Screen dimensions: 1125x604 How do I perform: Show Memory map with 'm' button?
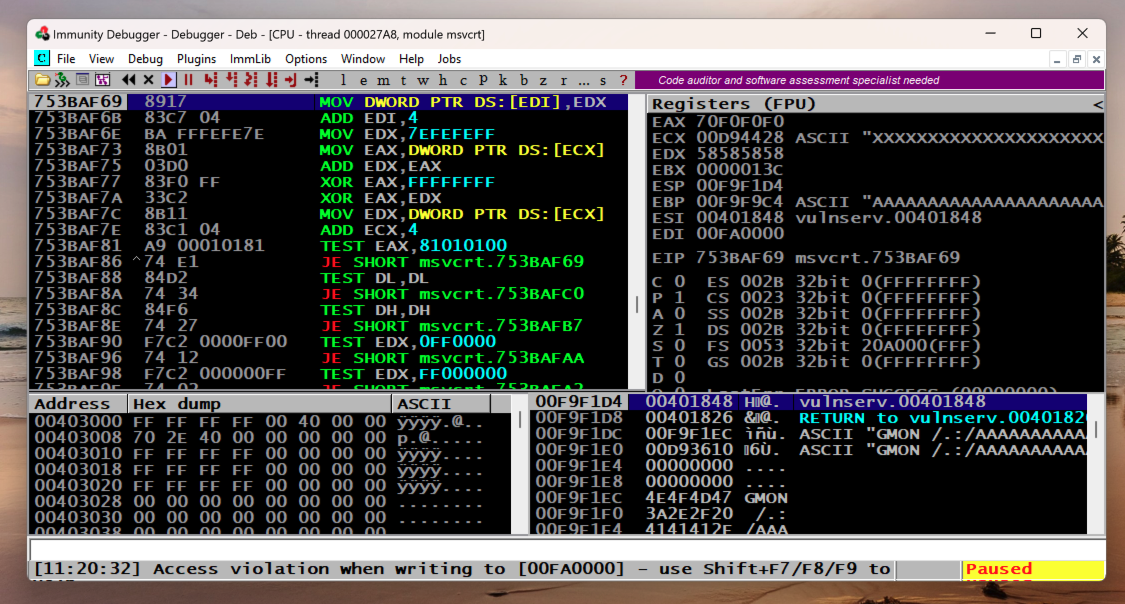tap(384, 80)
